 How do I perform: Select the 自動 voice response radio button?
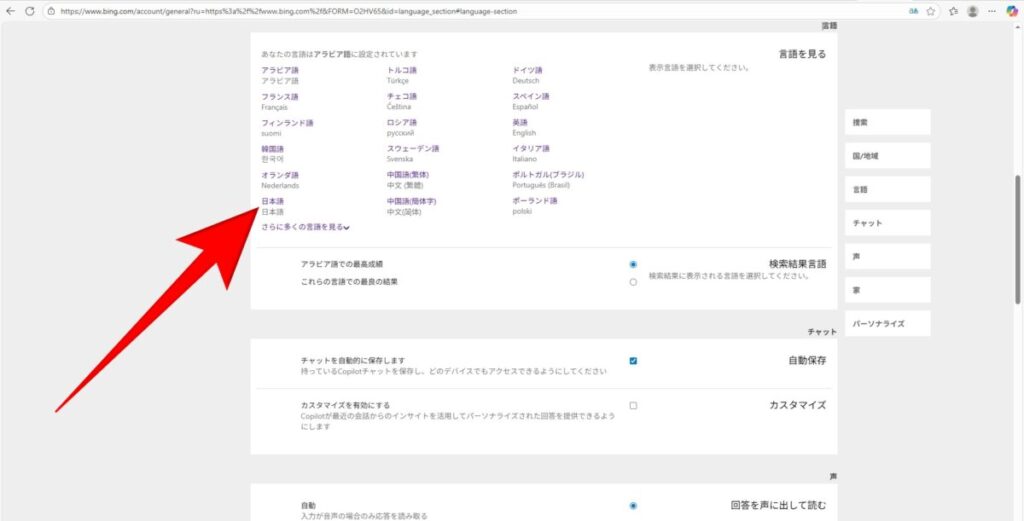point(633,506)
